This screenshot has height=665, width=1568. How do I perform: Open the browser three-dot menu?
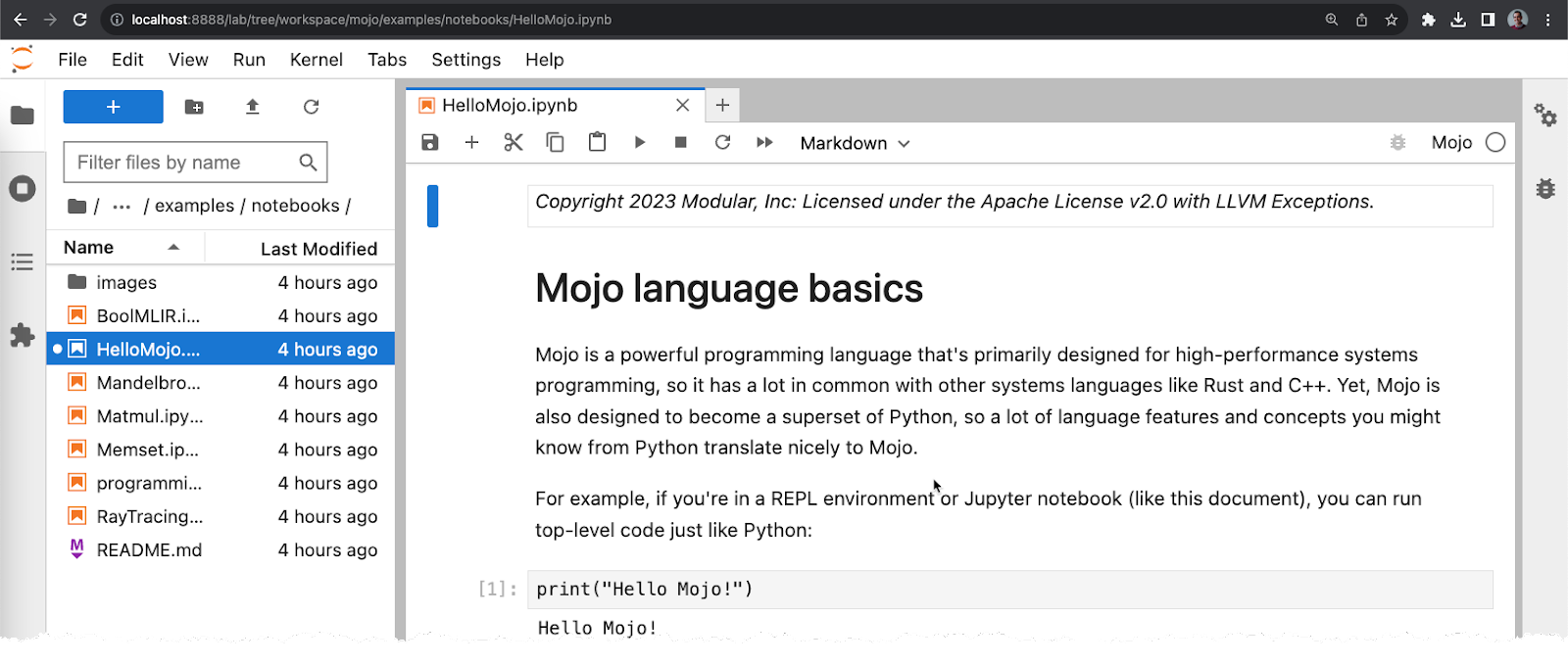tap(1548, 20)
